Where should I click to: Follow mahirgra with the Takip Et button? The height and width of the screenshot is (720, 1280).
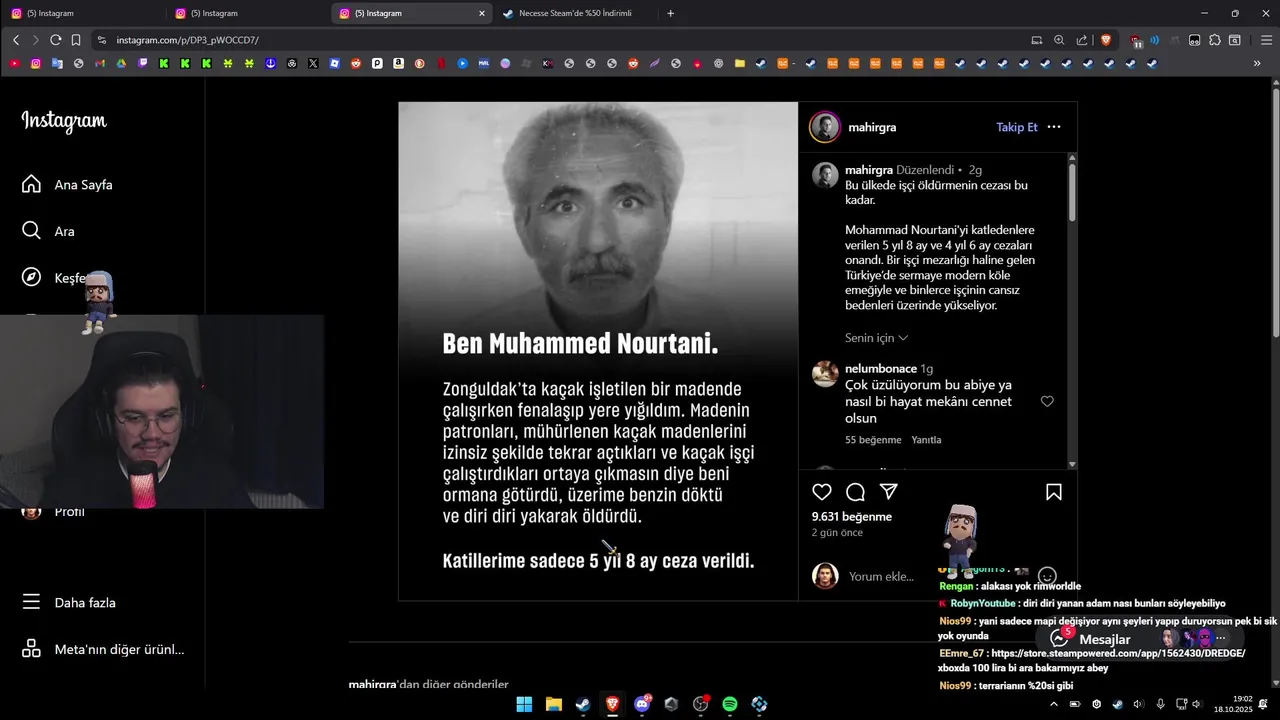pyautogui.click(x=1017, y=127)
